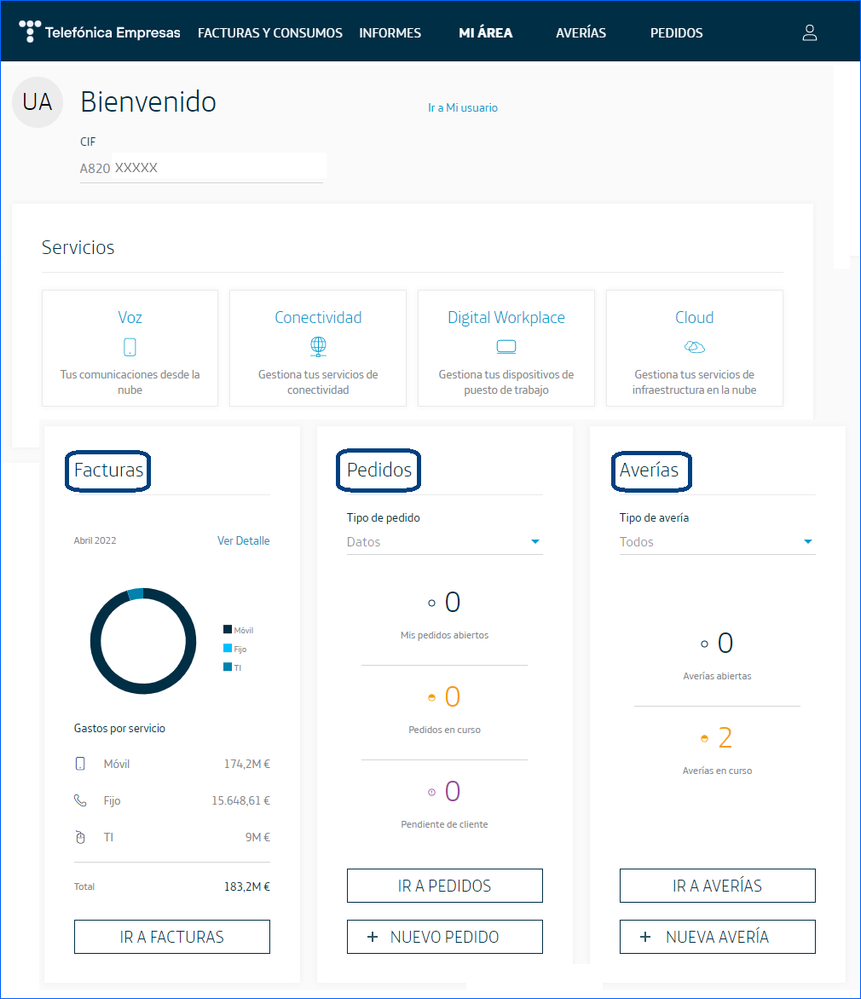The width and height of the screenshot is (861, 999).
Task: Click the Móvil phone icon in expenses
Action: pos(81,764)
